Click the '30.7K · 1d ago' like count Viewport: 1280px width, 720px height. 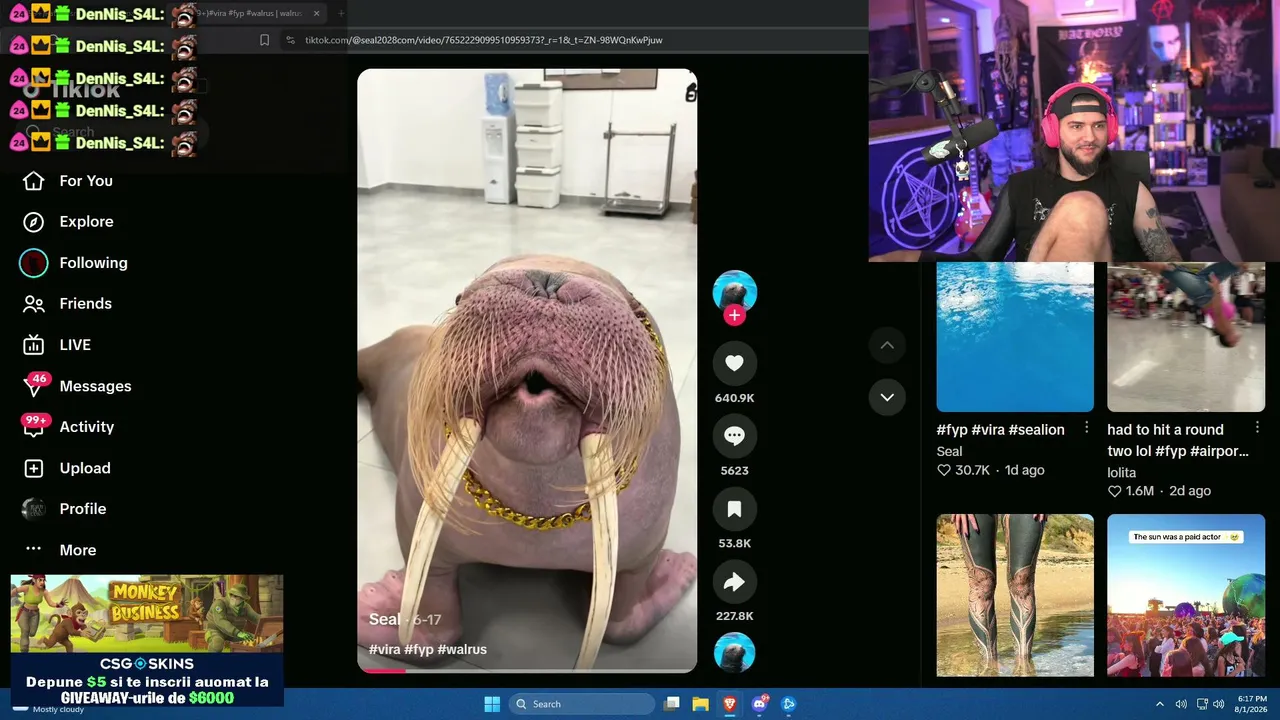click(990, 470)
